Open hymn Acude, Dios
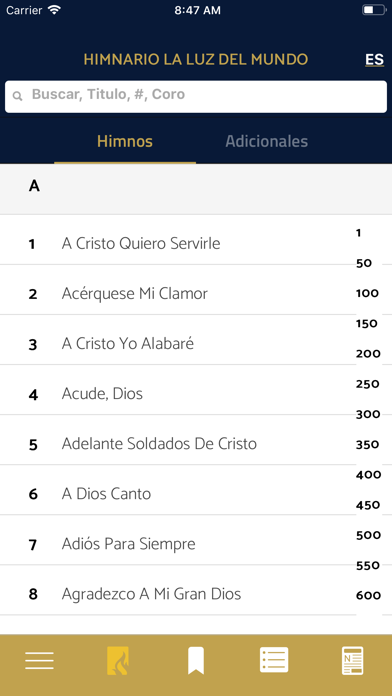Image resolution: width=392 pixels, height=696 pixels. click(x=178, y=394)
